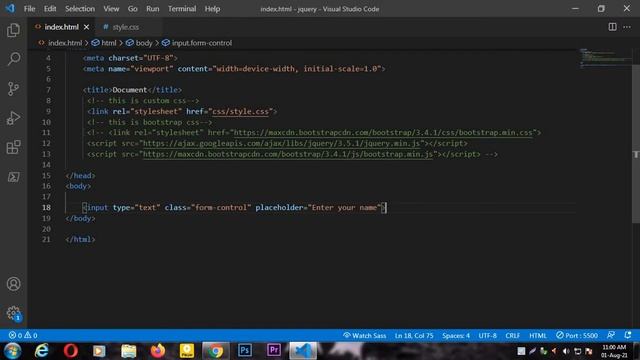Open the Terminal menu
This screenshot has width=640, height=360.
(x=182, y=9)
